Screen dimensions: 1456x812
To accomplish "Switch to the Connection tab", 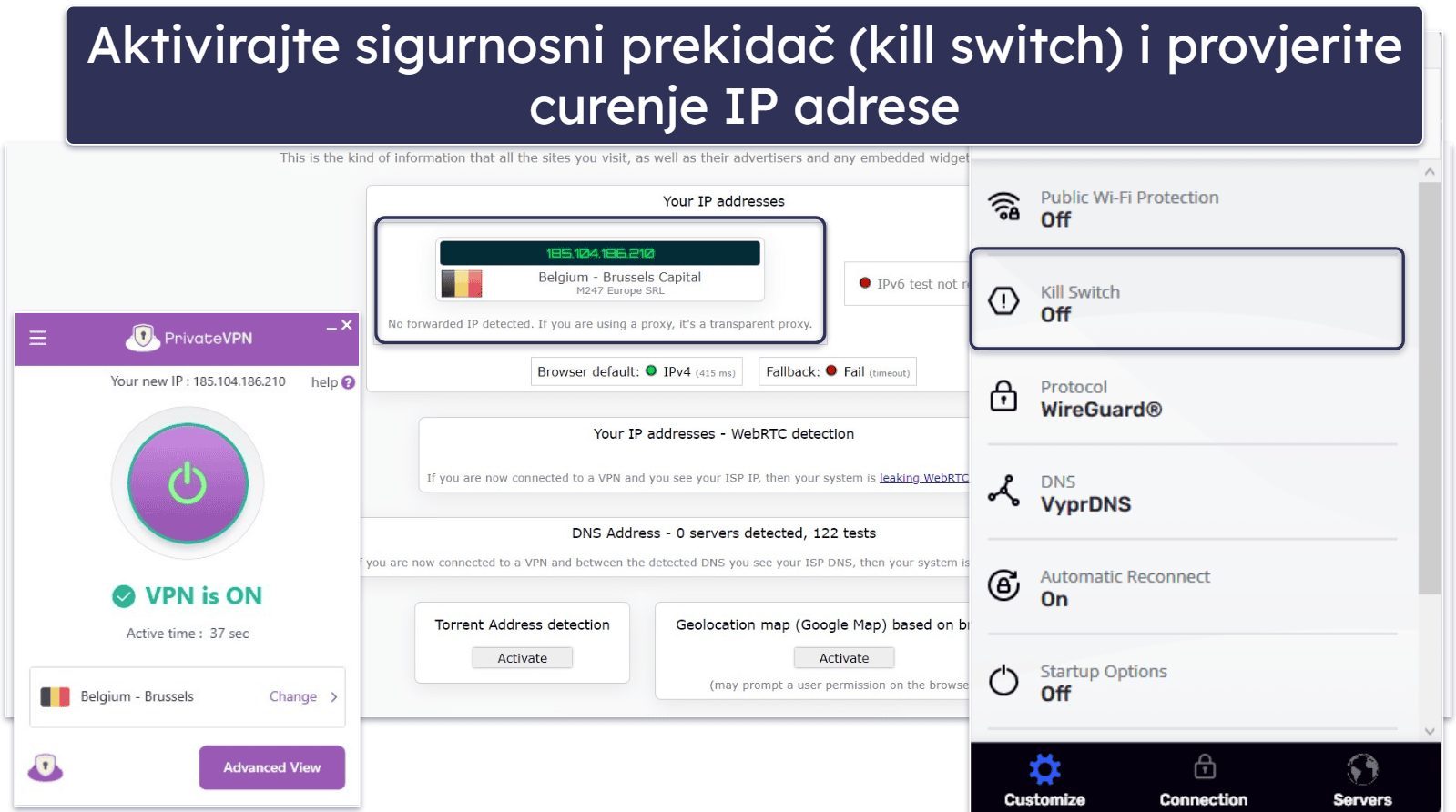I will 1204,781.
